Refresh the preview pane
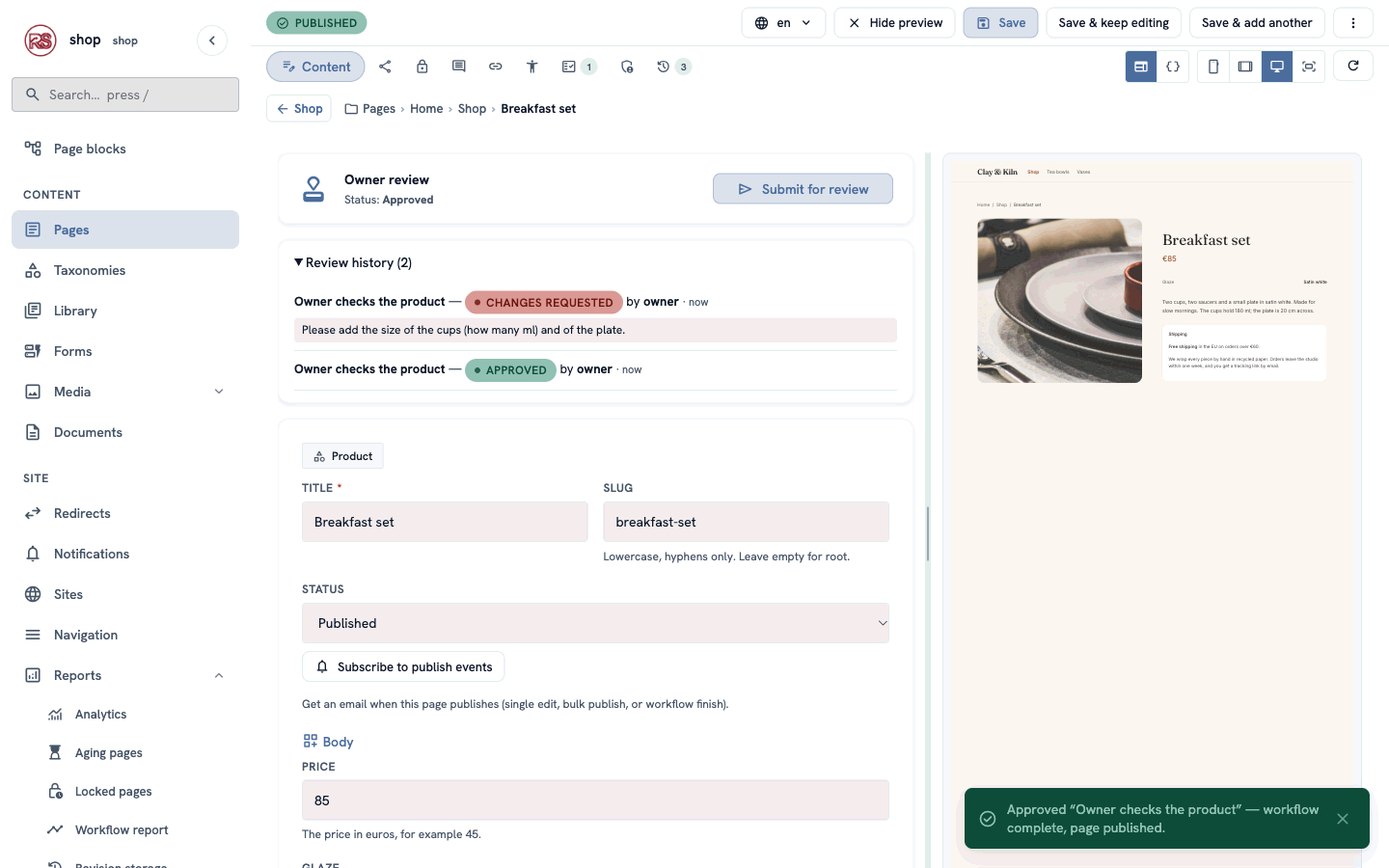The image size is (1389, 868). pyautogui.click(x=1353, y=66)
